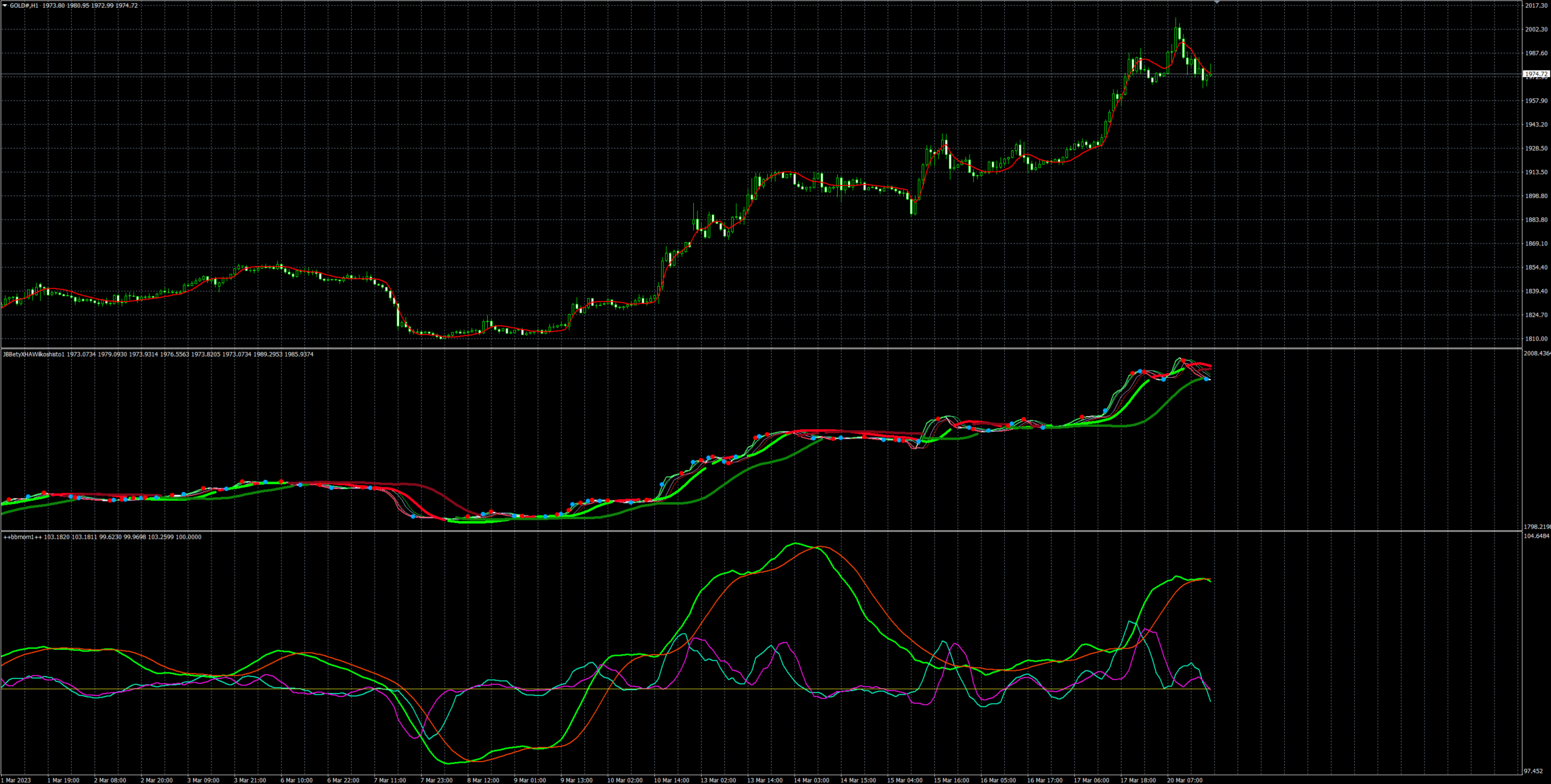Image resolution: width=1551 pixels, height=784 pixels.
Task: Select the JBBetyXHAWilkoshisto1 indicator label
Action: coord(33,354)
